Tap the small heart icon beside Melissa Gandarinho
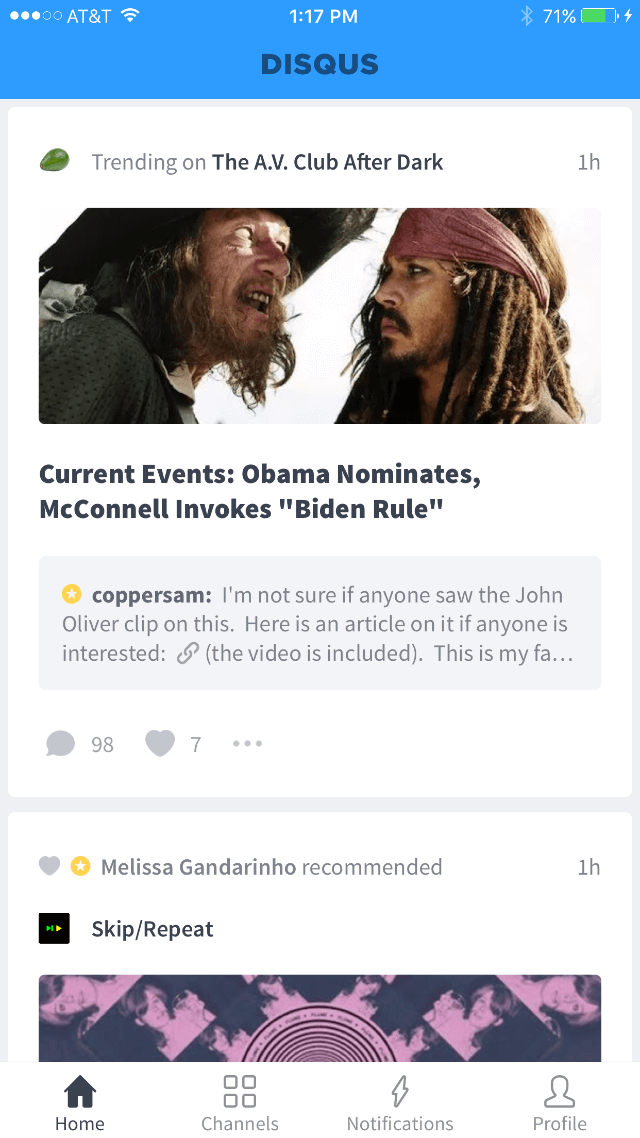 coord(49,866)
